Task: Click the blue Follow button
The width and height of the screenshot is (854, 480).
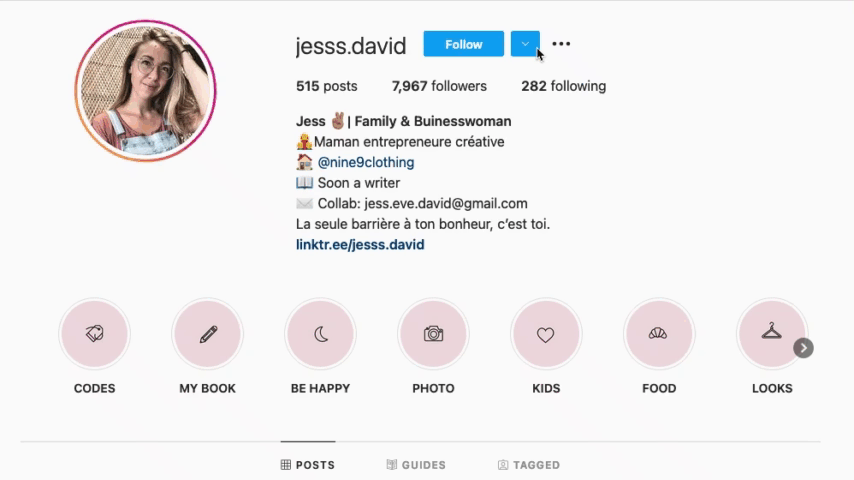Action: click(x=463, y=44)
